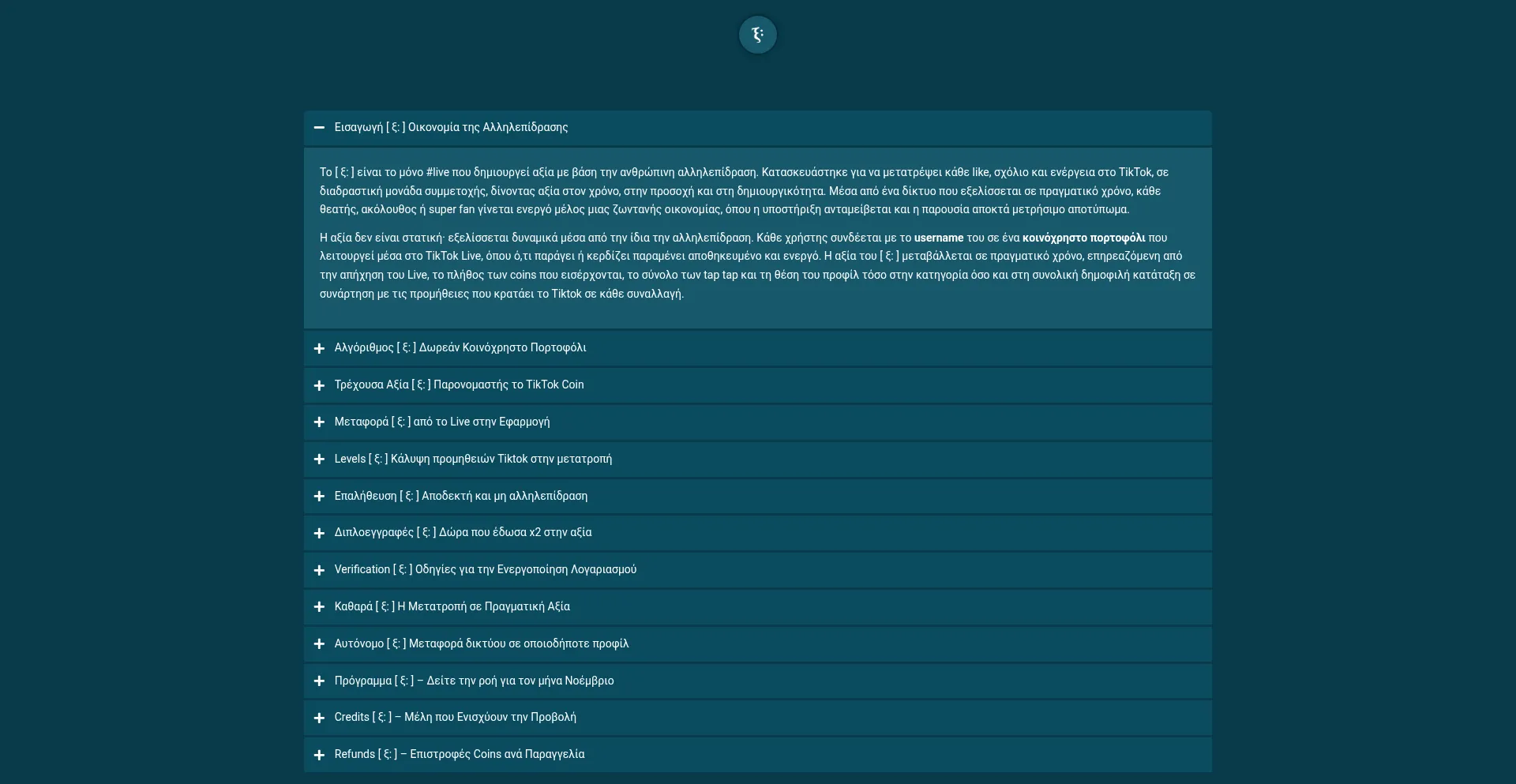1516x784 pixels.
Task: Click bold username word in intro text
Action: pyautogui.click(x=938, y=238)
